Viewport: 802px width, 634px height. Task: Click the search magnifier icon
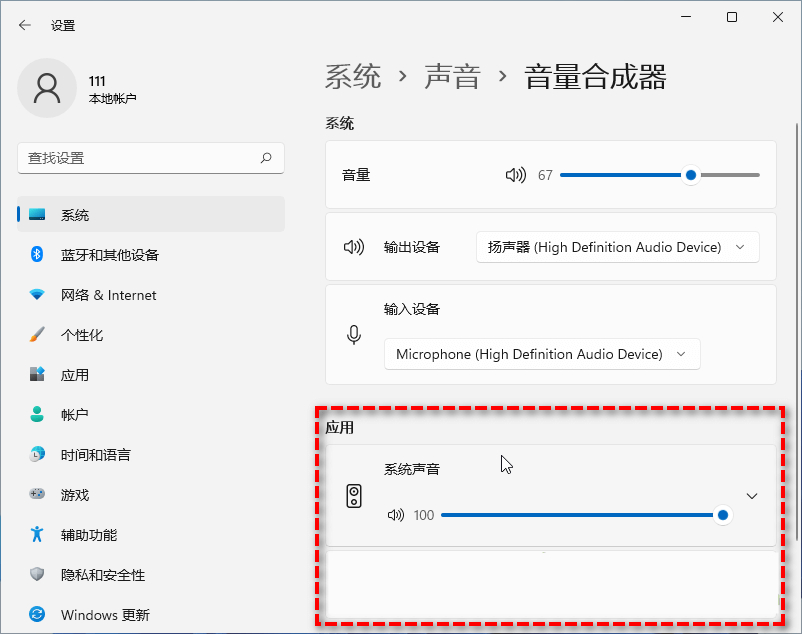pos(266,158)
